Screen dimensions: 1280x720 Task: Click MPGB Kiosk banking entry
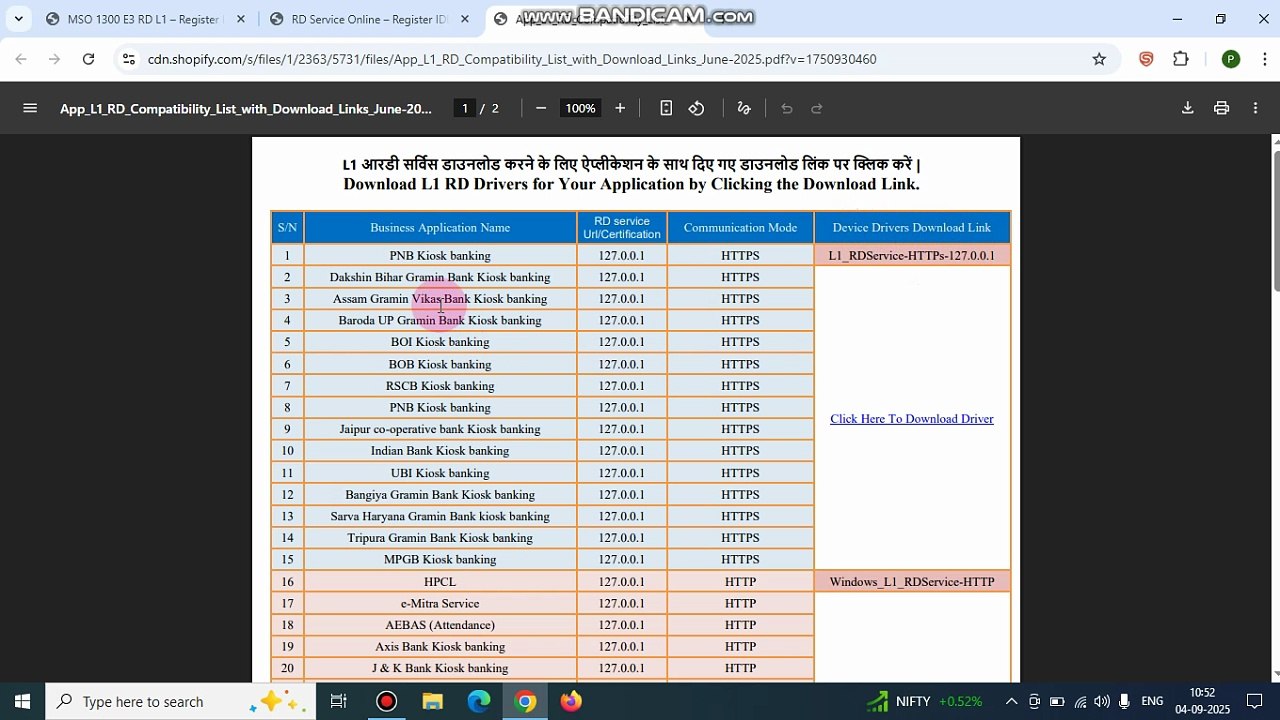pos(440,559)
